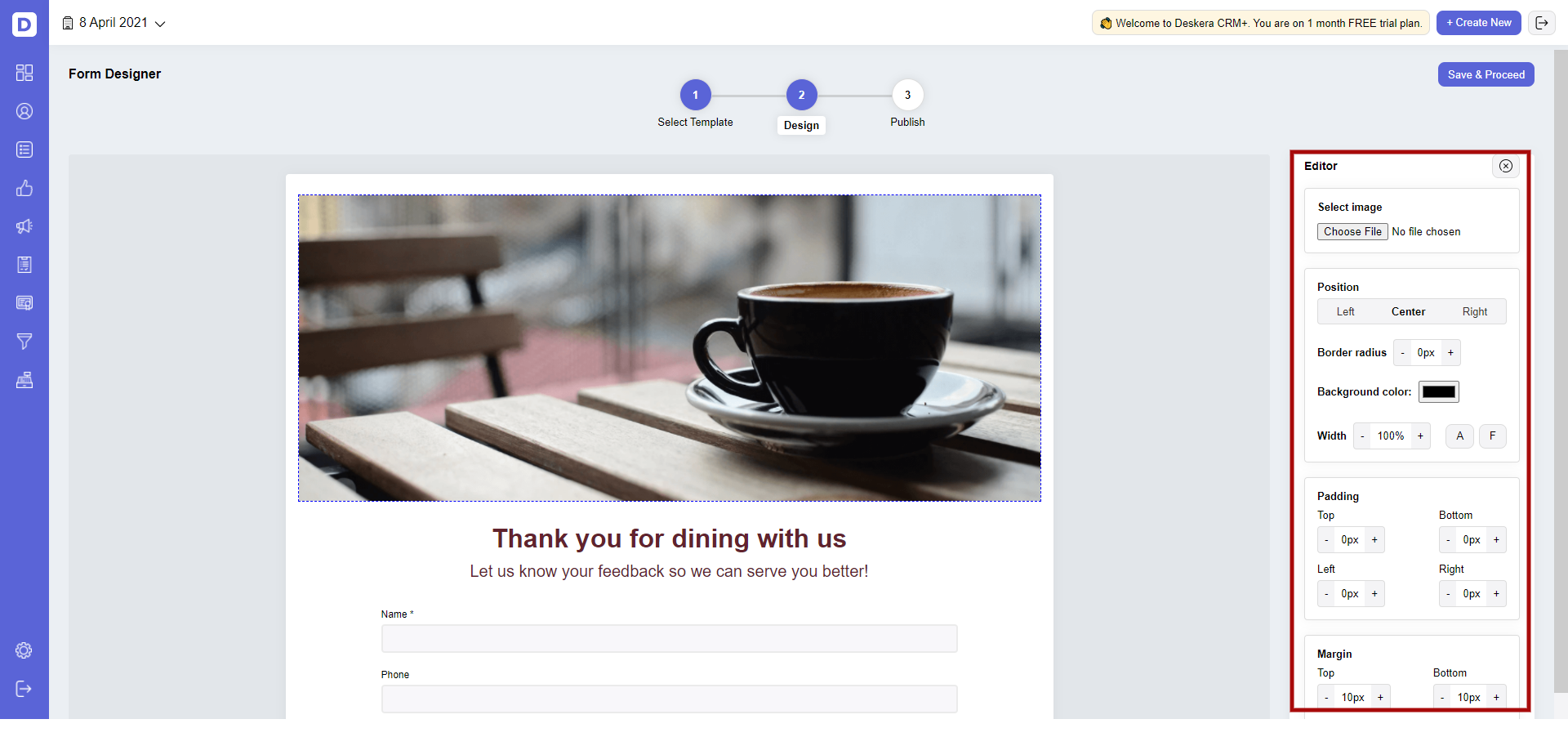Decrease padding Left
Viewport: 1568px width, 746px height.
1326,594
